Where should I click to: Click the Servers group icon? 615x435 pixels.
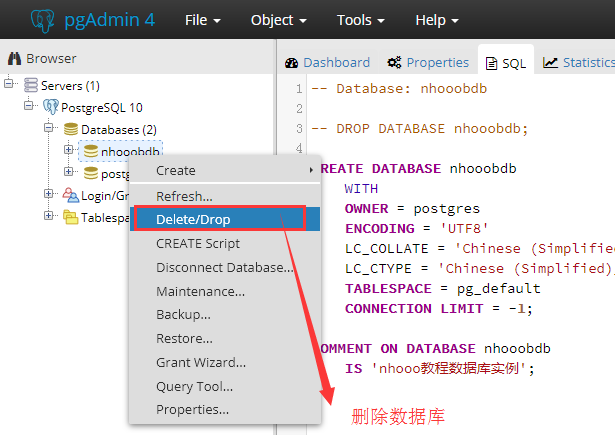31,85
